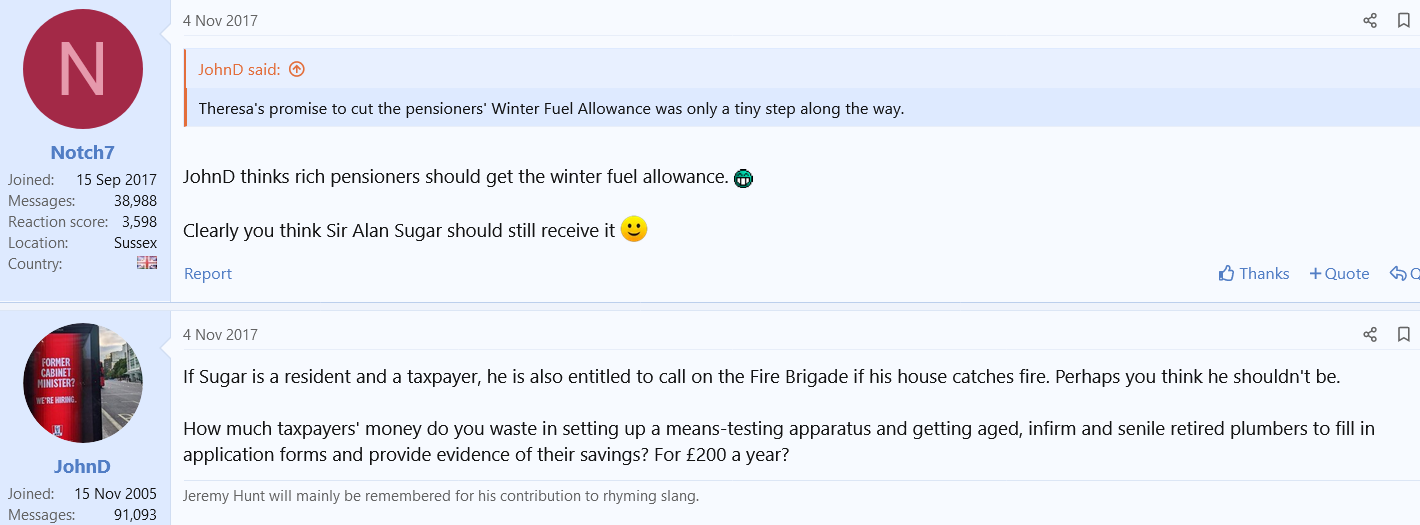Click the reply arrow icon beside Quote
Viewport: 1420px width, 525px height.
[1400, 274]
